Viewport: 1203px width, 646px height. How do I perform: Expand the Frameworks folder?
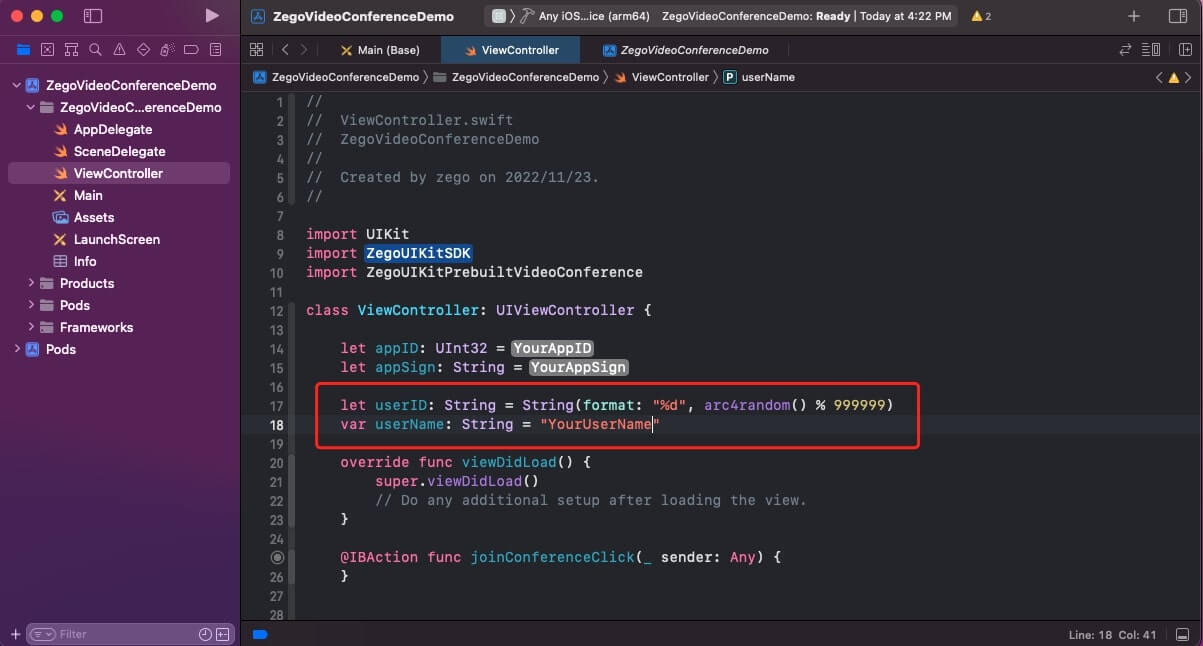[x=31, y=327]
